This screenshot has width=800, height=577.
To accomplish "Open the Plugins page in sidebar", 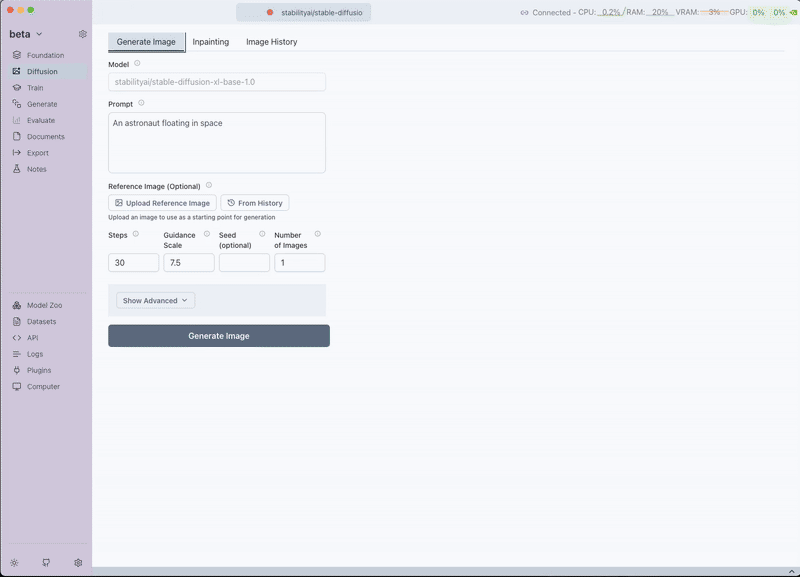I will (39, 370).
